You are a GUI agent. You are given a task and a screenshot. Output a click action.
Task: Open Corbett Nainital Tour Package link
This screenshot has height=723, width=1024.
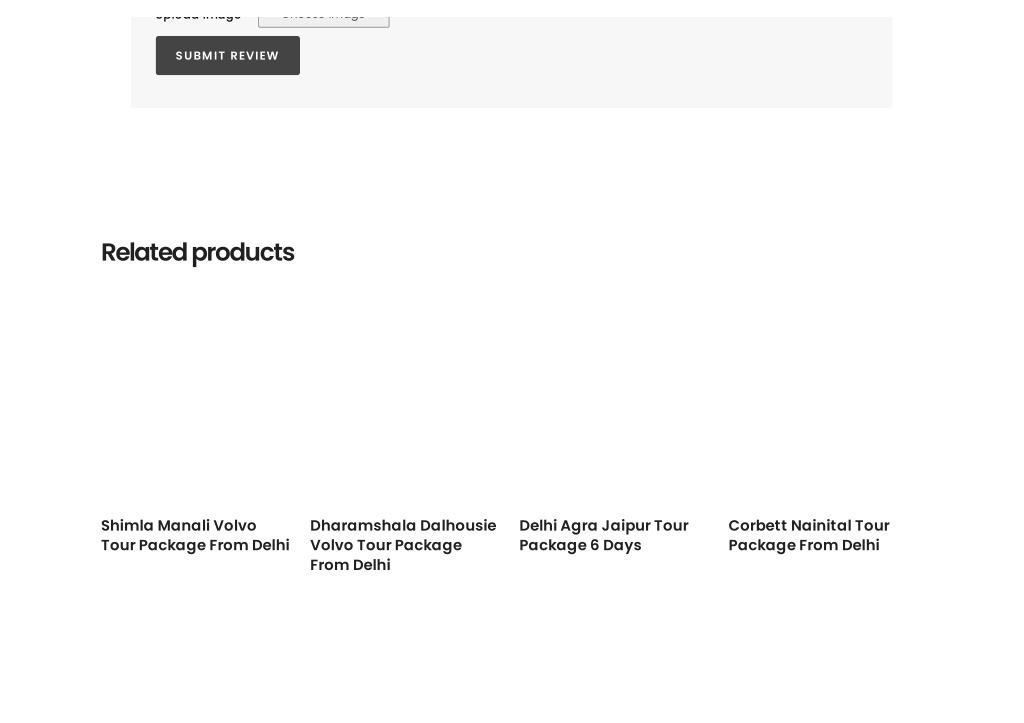click(808, 535)
